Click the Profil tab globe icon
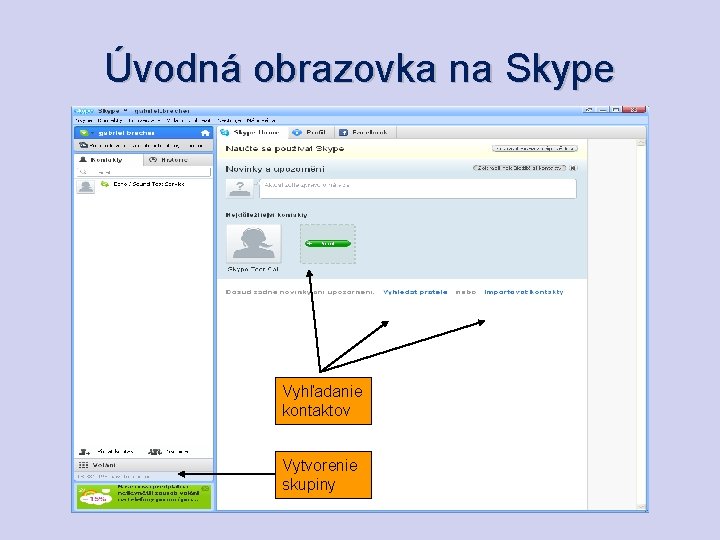This screenshot has width=720, height=540. point(297,132)
